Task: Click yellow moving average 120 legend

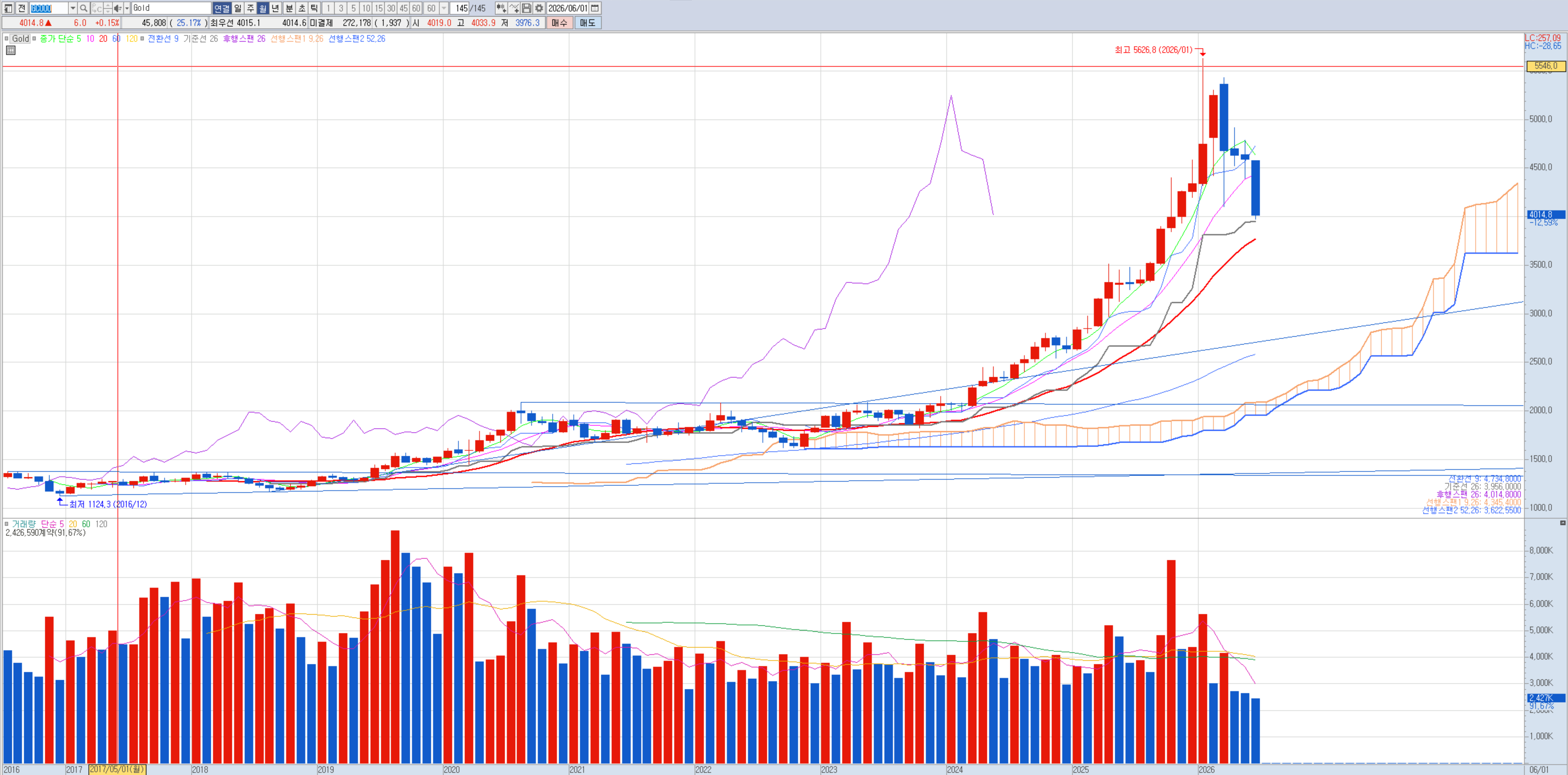Action: (131, 38)
